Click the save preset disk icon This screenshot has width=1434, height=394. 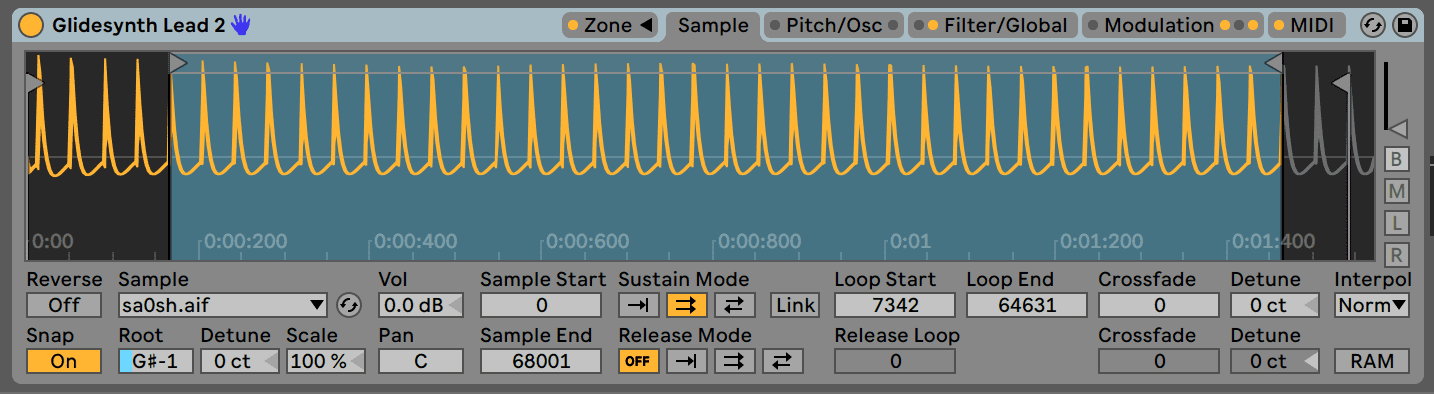[x=1404, y=25]
